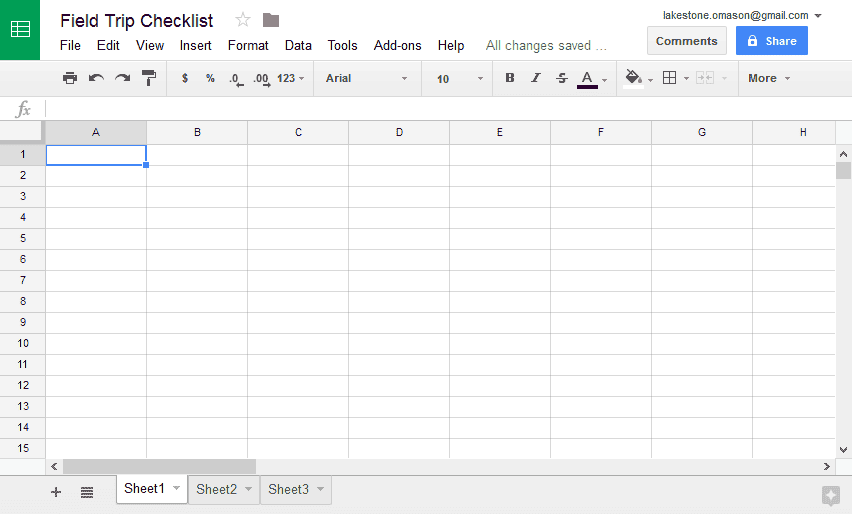Click the Merge cells icon

pyautogui.click(x=705, y=78)
